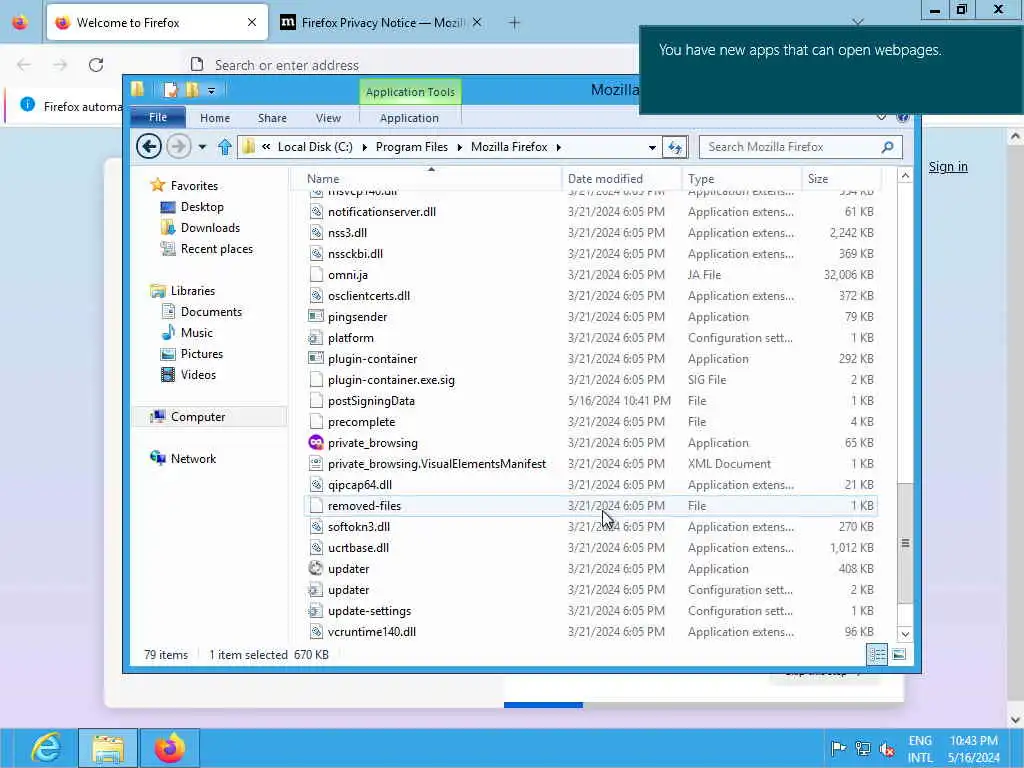
Task: Open Customize Quick Access Toolbar dropdown
Action: click(x=211, y=91)
